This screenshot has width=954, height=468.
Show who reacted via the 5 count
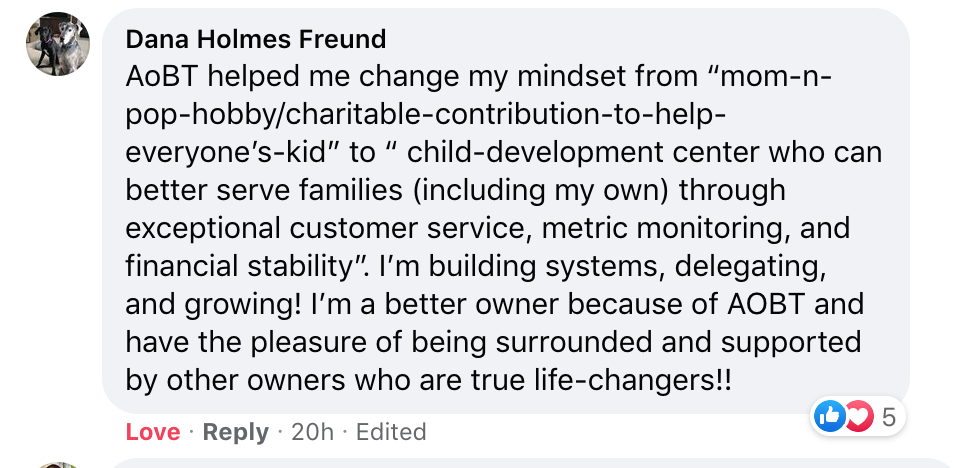888,417
